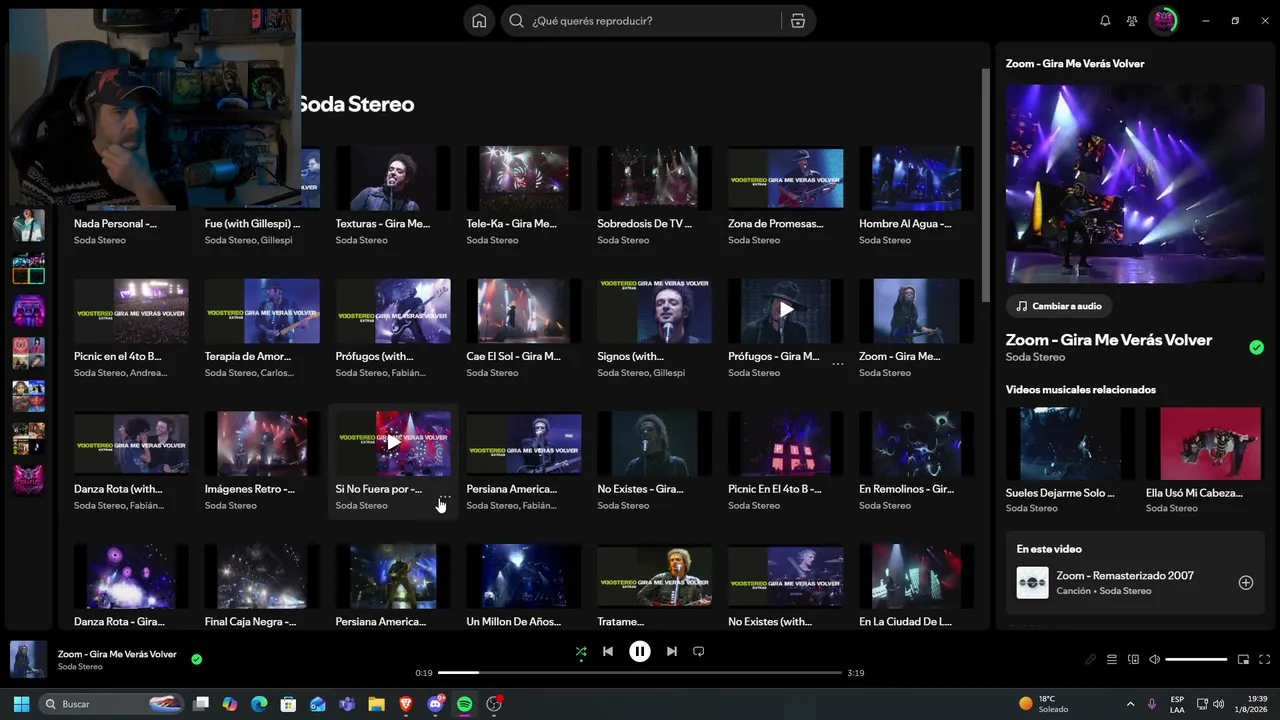Image resolution: width=1280 pixels, height=720 pixels.
Task: Open File Explorer from taskbar
Action: click(376, 704)
